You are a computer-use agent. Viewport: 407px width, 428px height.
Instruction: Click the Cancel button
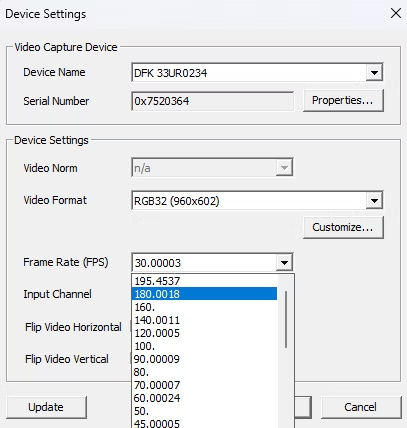[361, 407]
